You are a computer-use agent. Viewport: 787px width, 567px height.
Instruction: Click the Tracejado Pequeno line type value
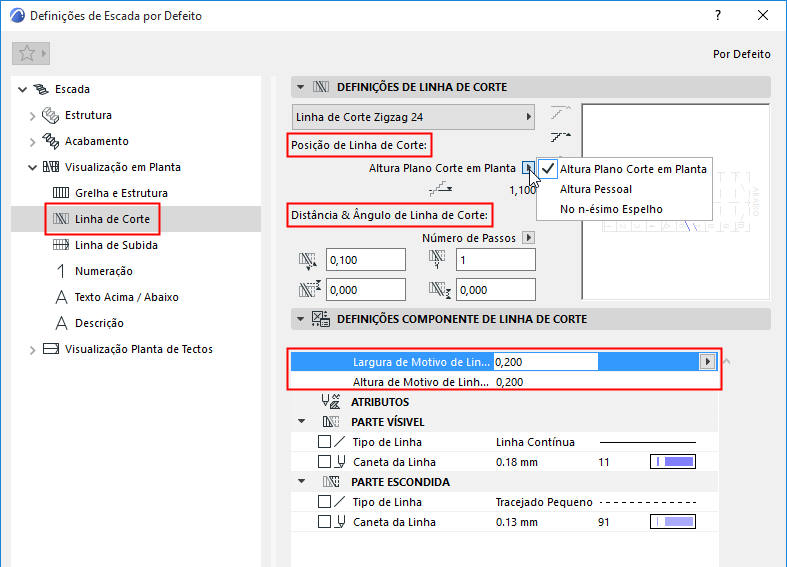tap(544, 502)
